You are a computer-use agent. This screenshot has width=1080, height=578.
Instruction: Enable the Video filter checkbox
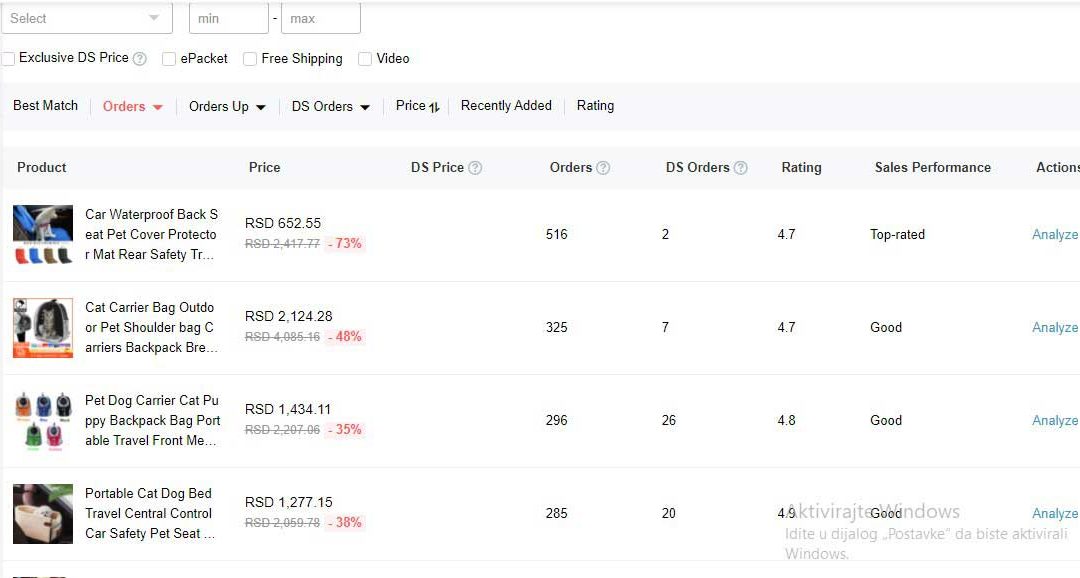(x=365, y=59)
